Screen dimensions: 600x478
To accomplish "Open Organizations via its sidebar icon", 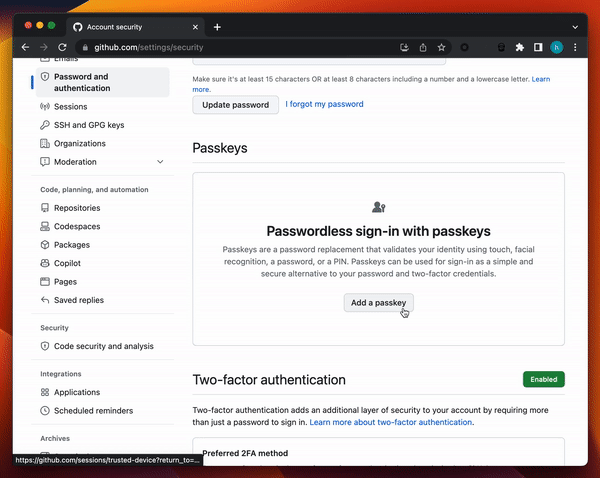I will tap(44, 143).
